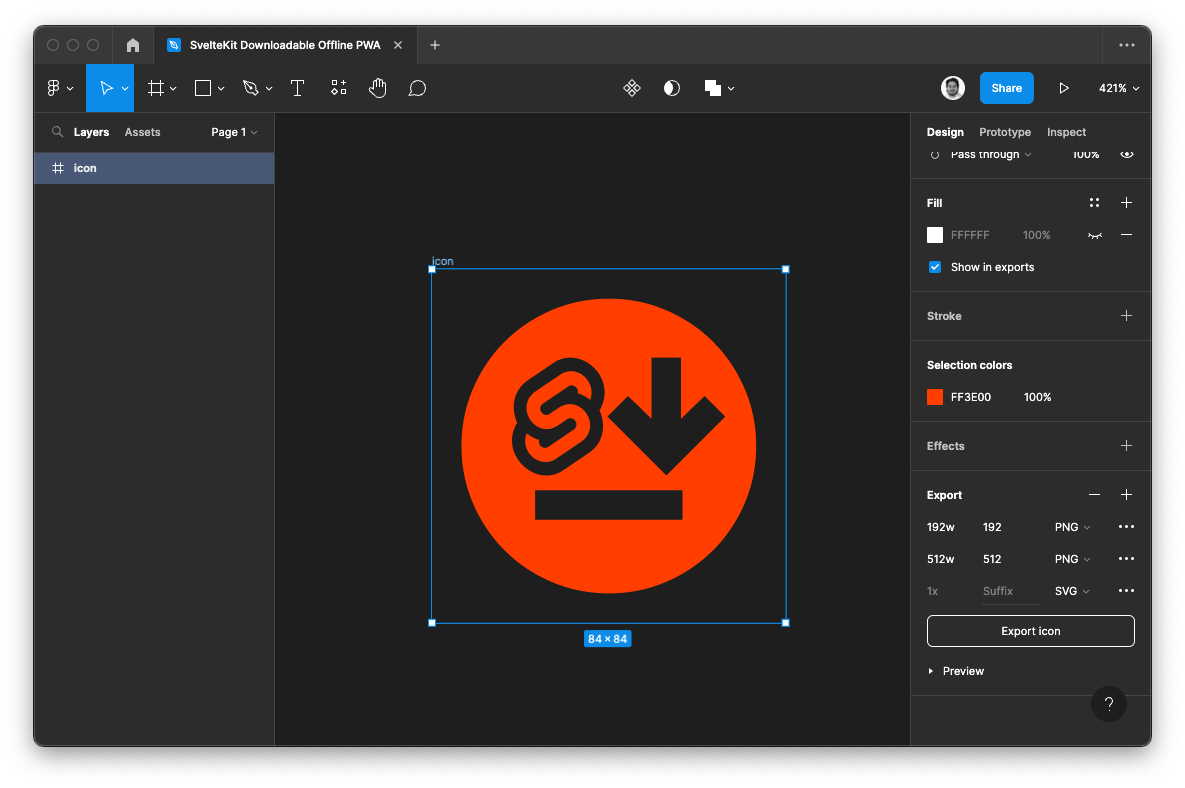Expand the Preview disclosure triangle
Viewport: 1185px width, 788px height.
pyautogui.click(x=931, y=671)
